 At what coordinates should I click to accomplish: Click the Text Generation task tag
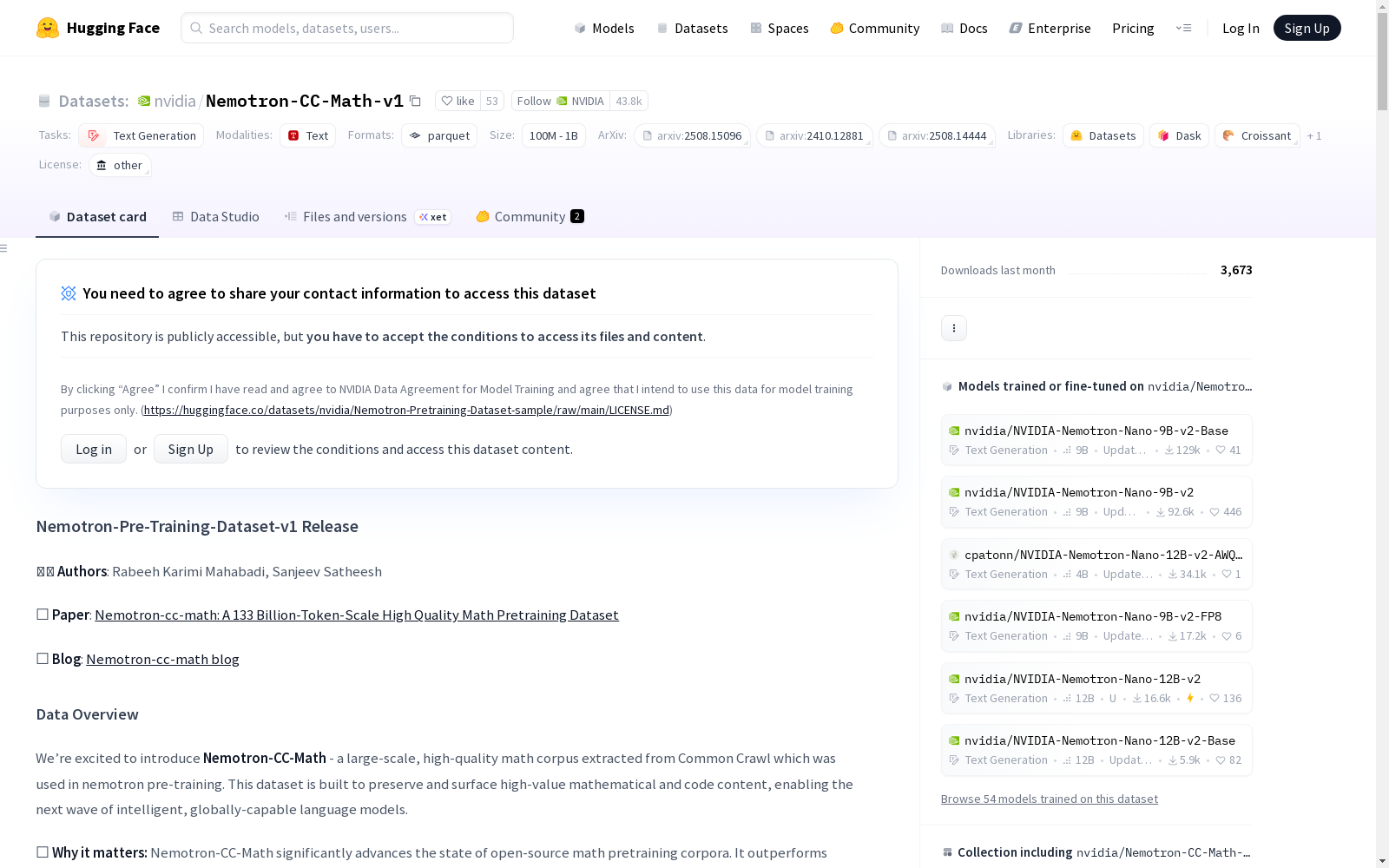pyautogui.click(x=142, y=135)
